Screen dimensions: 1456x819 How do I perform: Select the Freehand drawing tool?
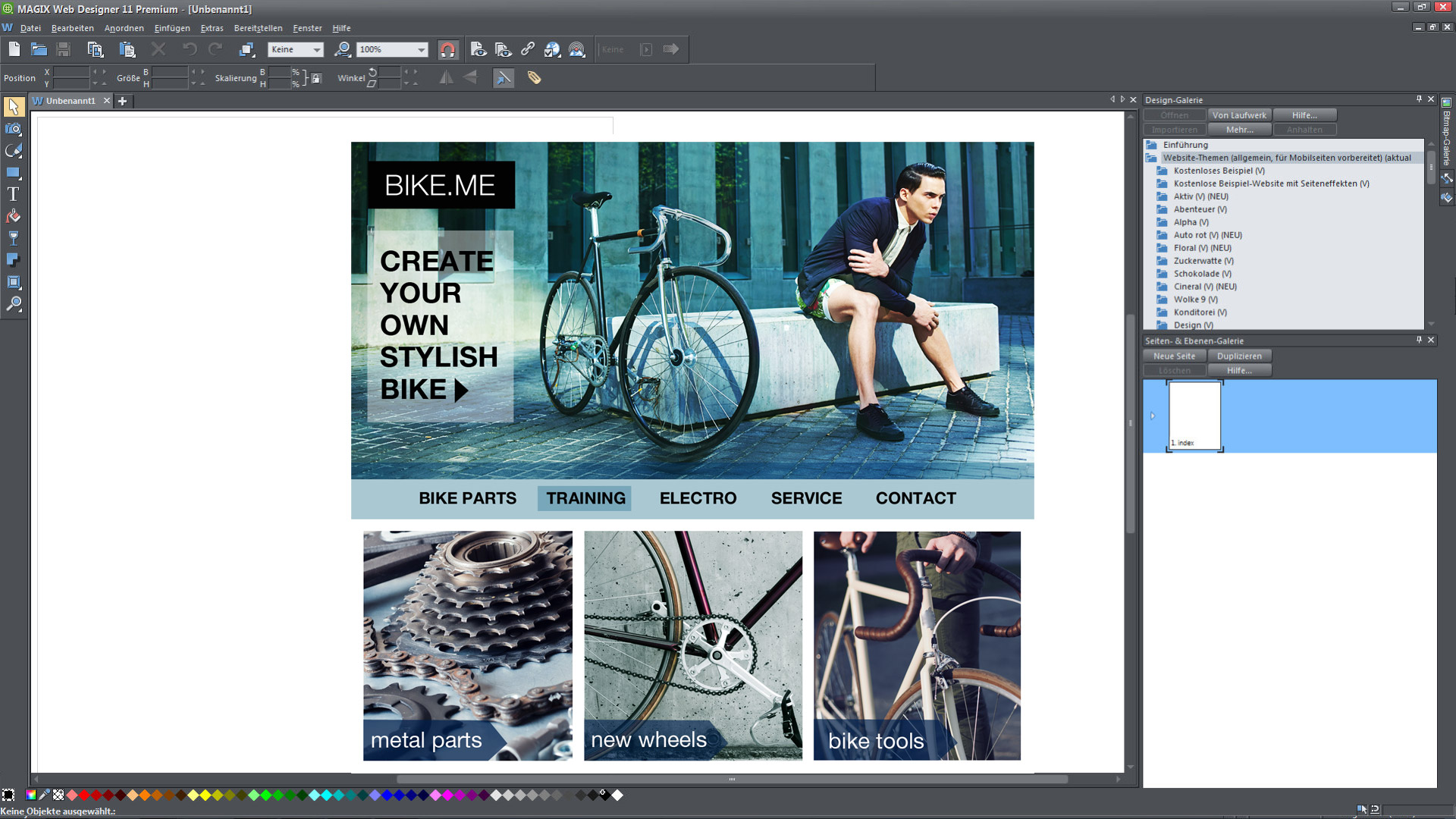pos(13,150)
